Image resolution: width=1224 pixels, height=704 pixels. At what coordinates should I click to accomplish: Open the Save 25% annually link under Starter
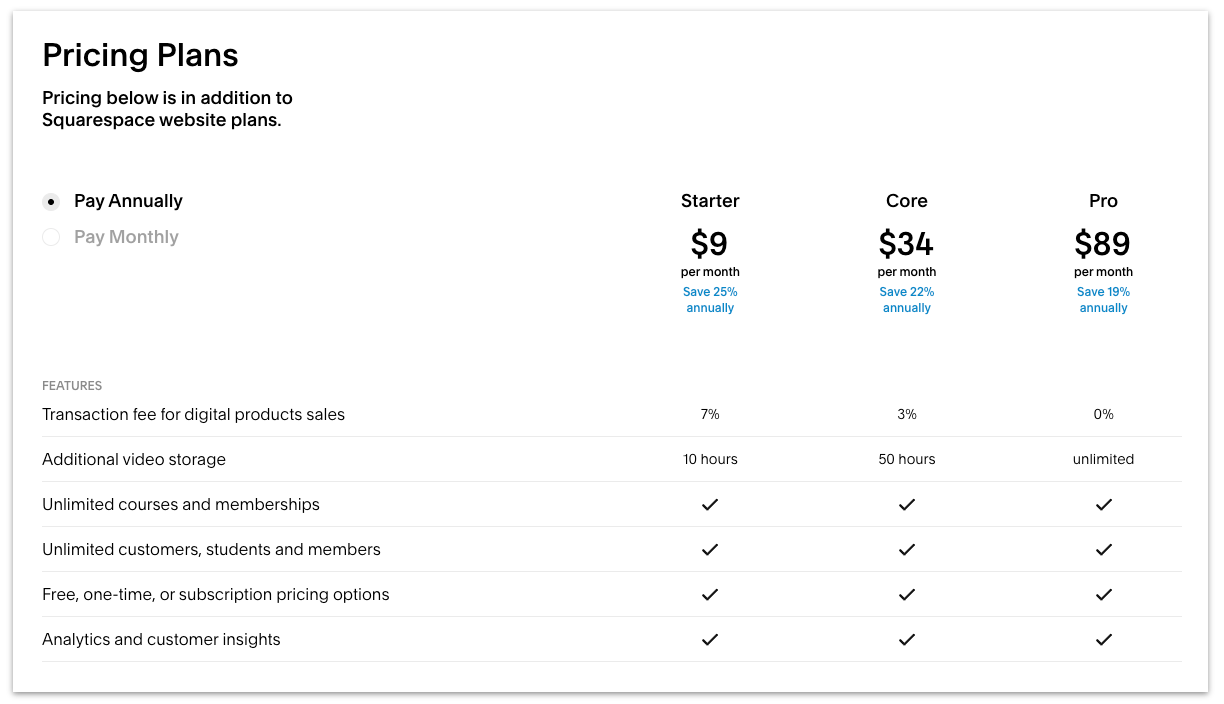point(710,299)
